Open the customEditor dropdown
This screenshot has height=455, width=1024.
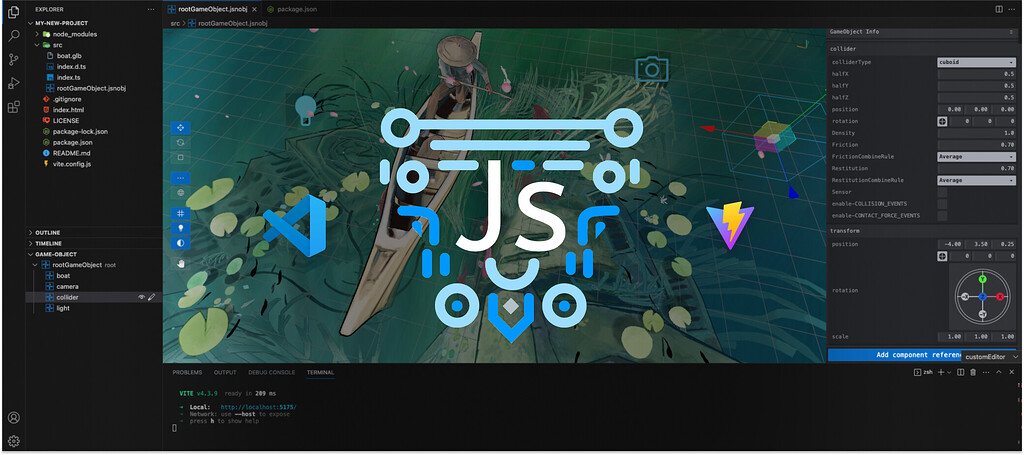(991, 356)
